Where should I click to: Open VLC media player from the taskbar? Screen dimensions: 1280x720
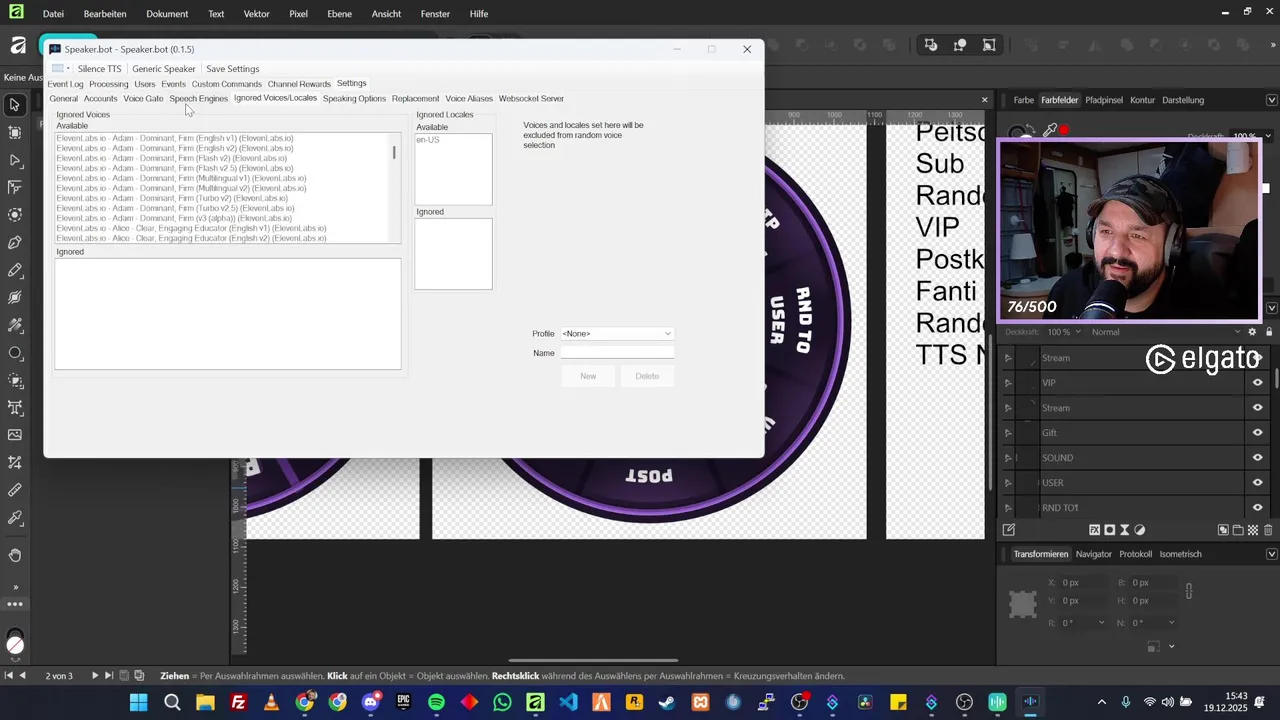pyautogui.click(x=271, y=702)
